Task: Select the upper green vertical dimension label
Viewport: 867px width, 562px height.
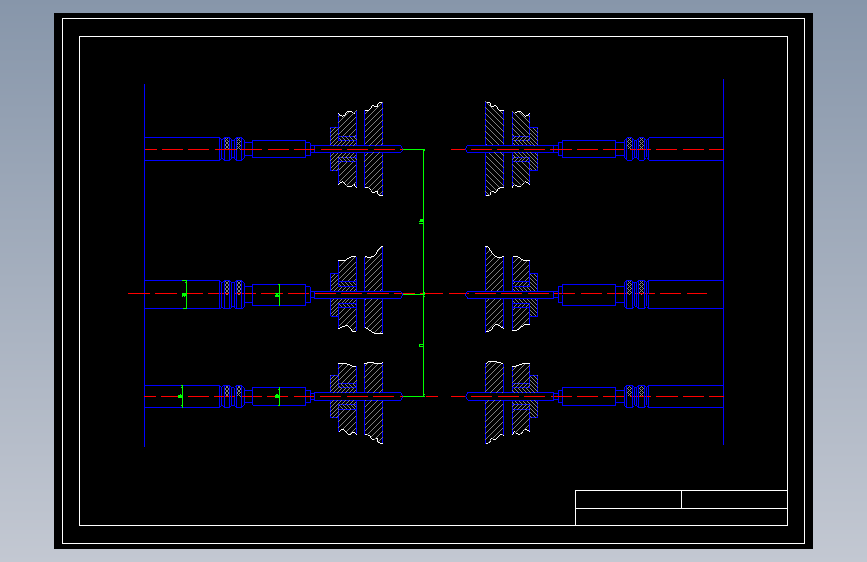Action: click(x=421, y=221)
